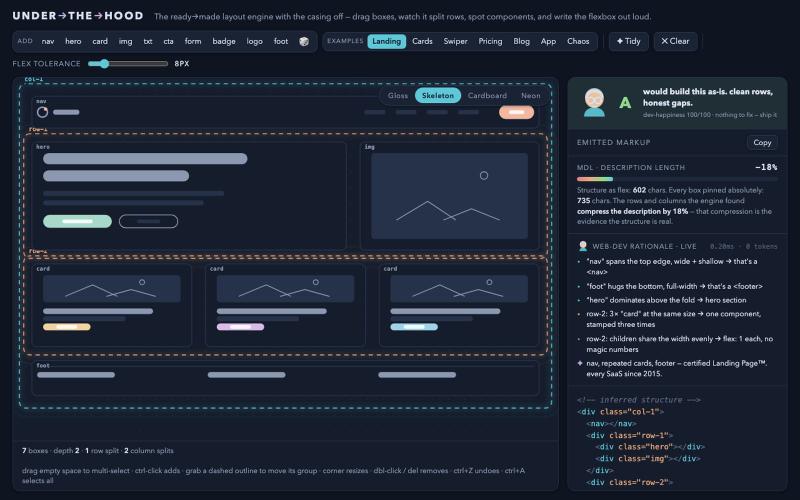Add a badge box
800x500 pixels.
point(224,41)
